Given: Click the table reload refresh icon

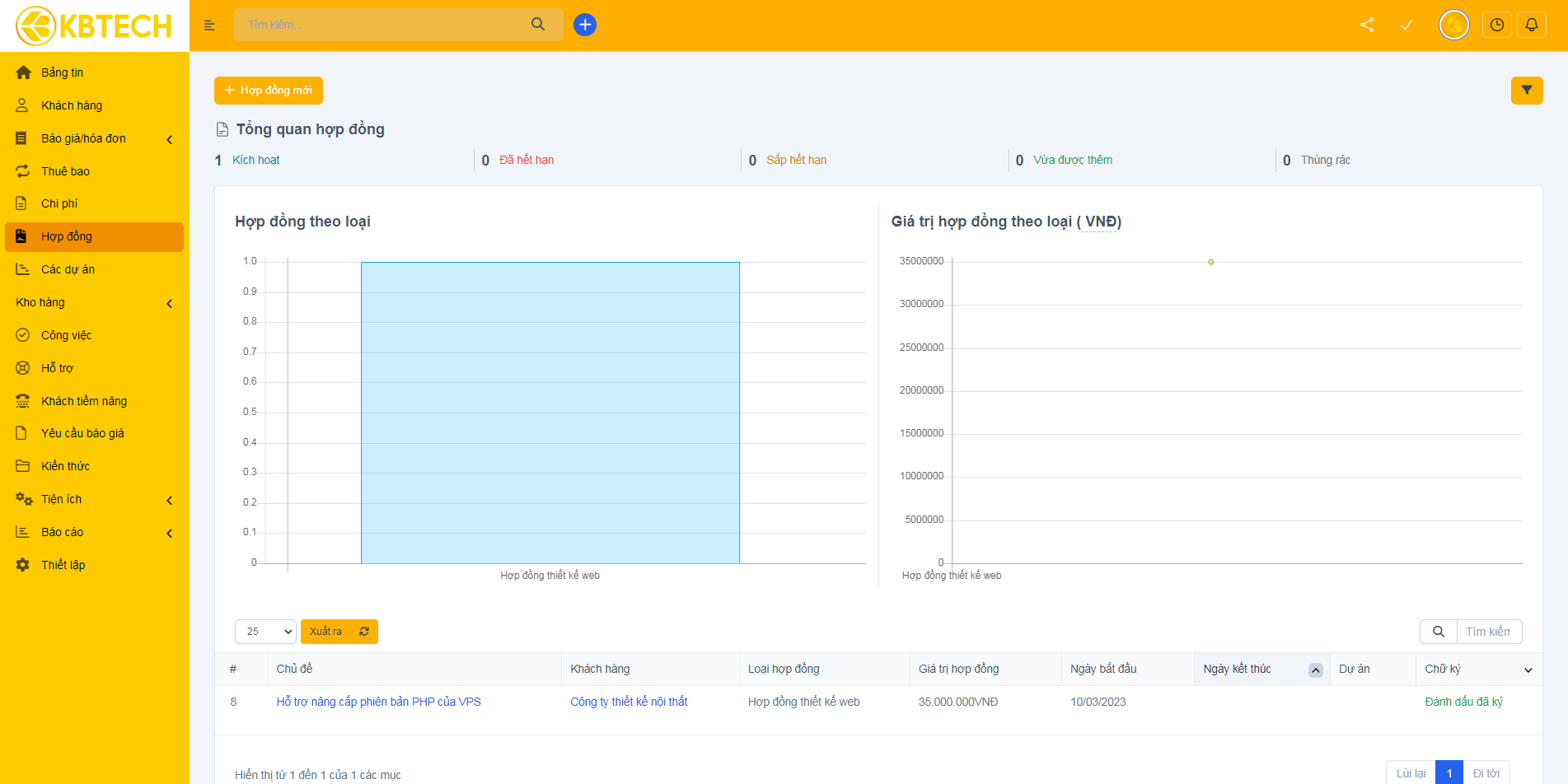Looking at the screenshot, I should [x=364, y=632].
